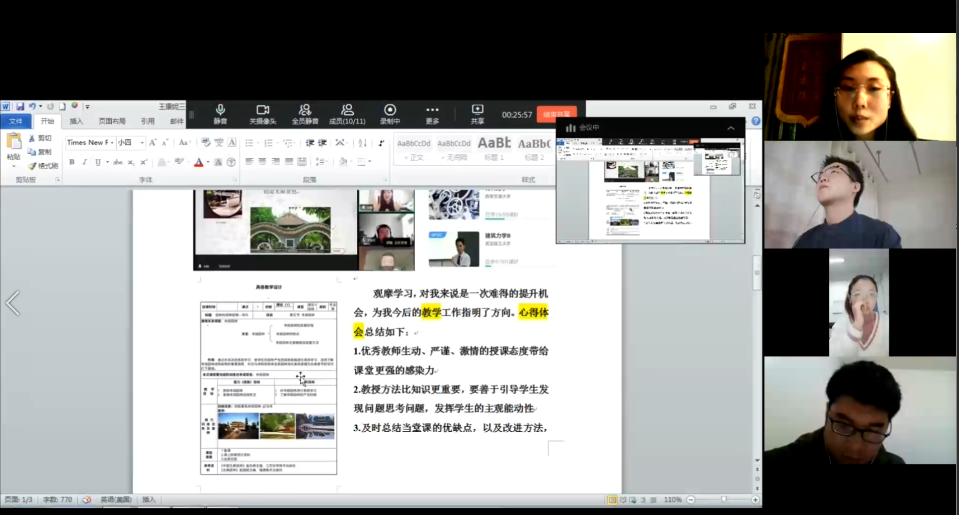
Task: Open 更多 more options in meeting bar
Action: pos(432,110)
